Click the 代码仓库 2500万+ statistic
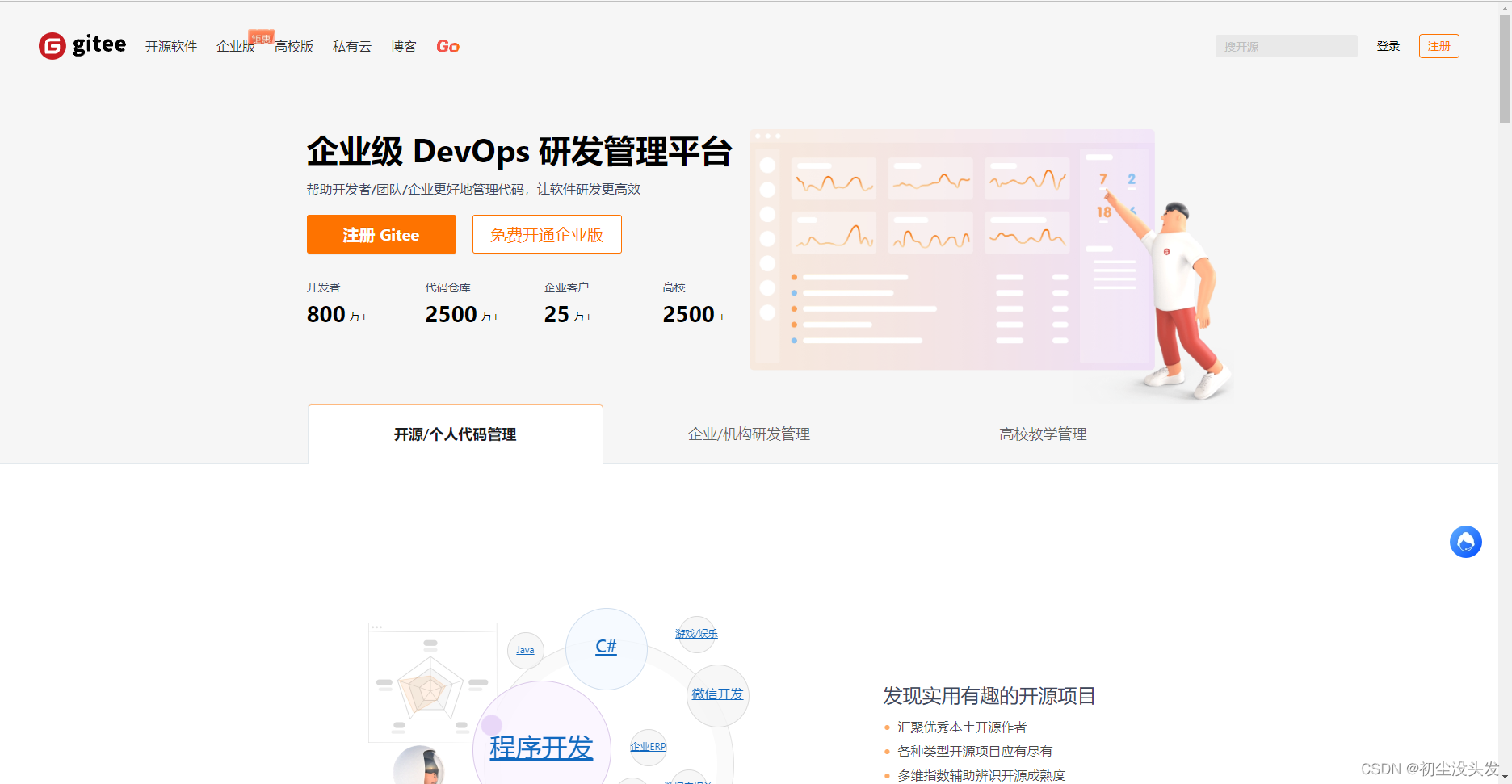Viewport: 1512px width, 784px height. coord(462,304)
